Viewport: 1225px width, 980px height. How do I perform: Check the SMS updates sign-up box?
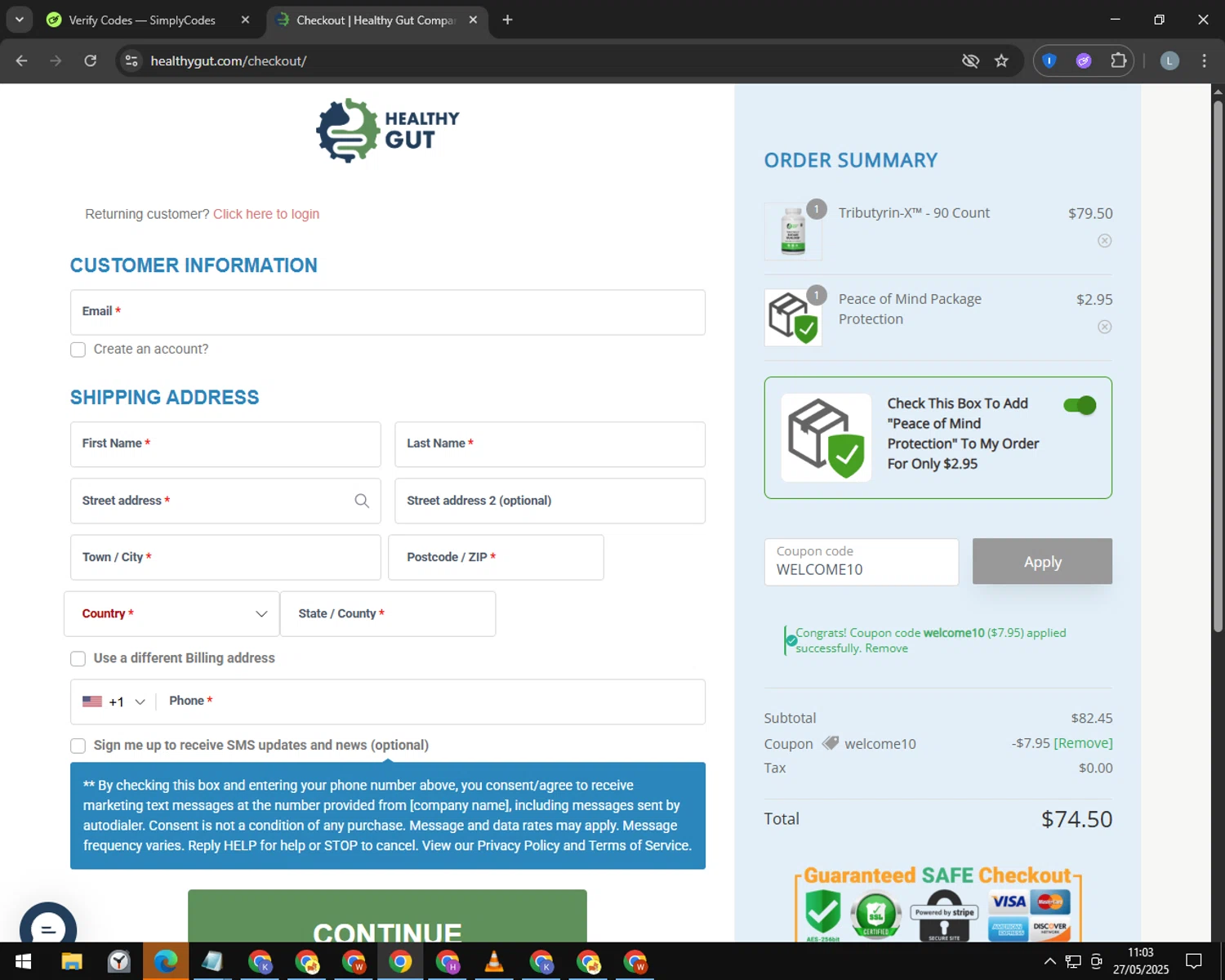[78, 746]
